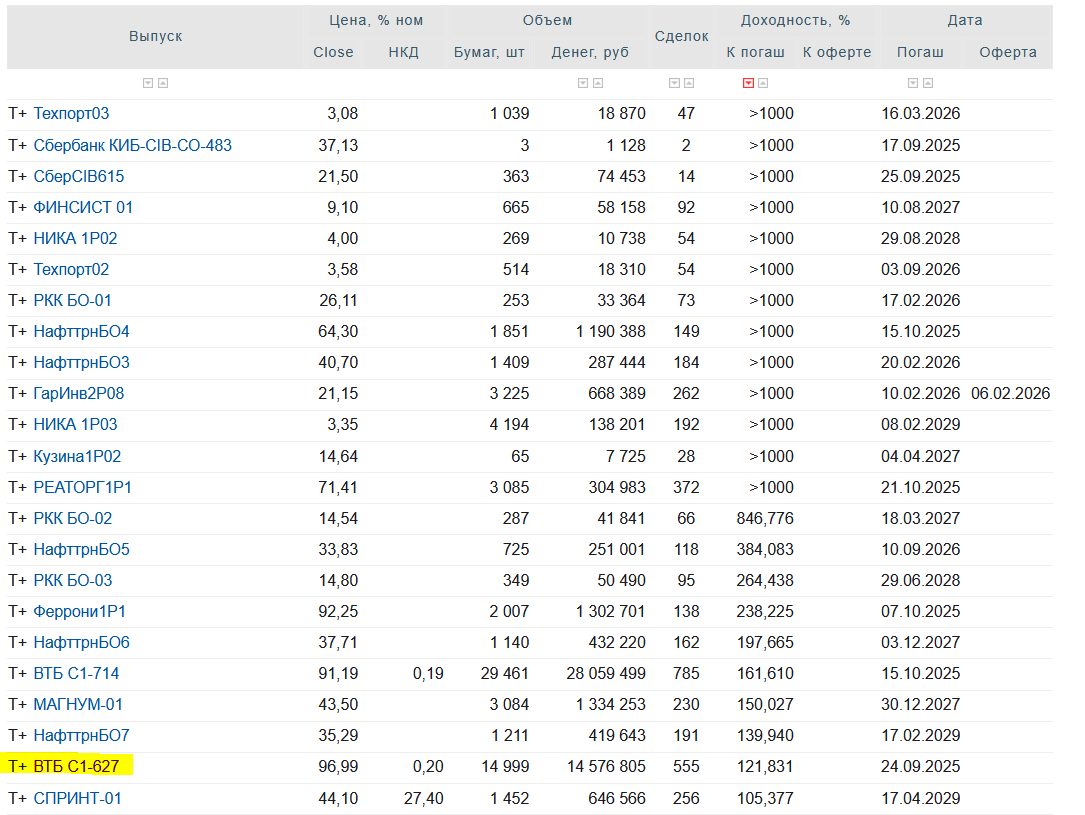Click the yield value 384,083
1085x815 pixels.
765,550
